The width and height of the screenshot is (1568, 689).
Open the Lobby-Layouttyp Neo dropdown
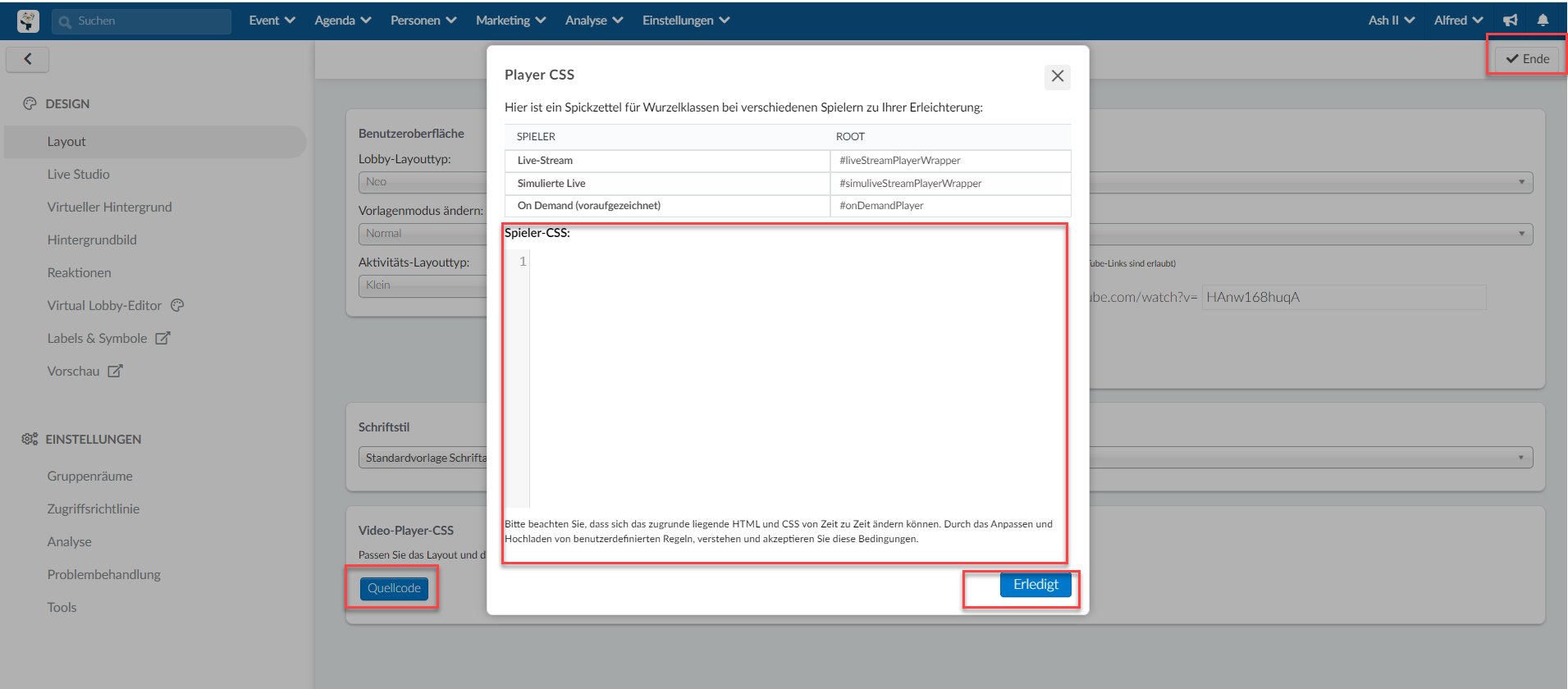423,182
